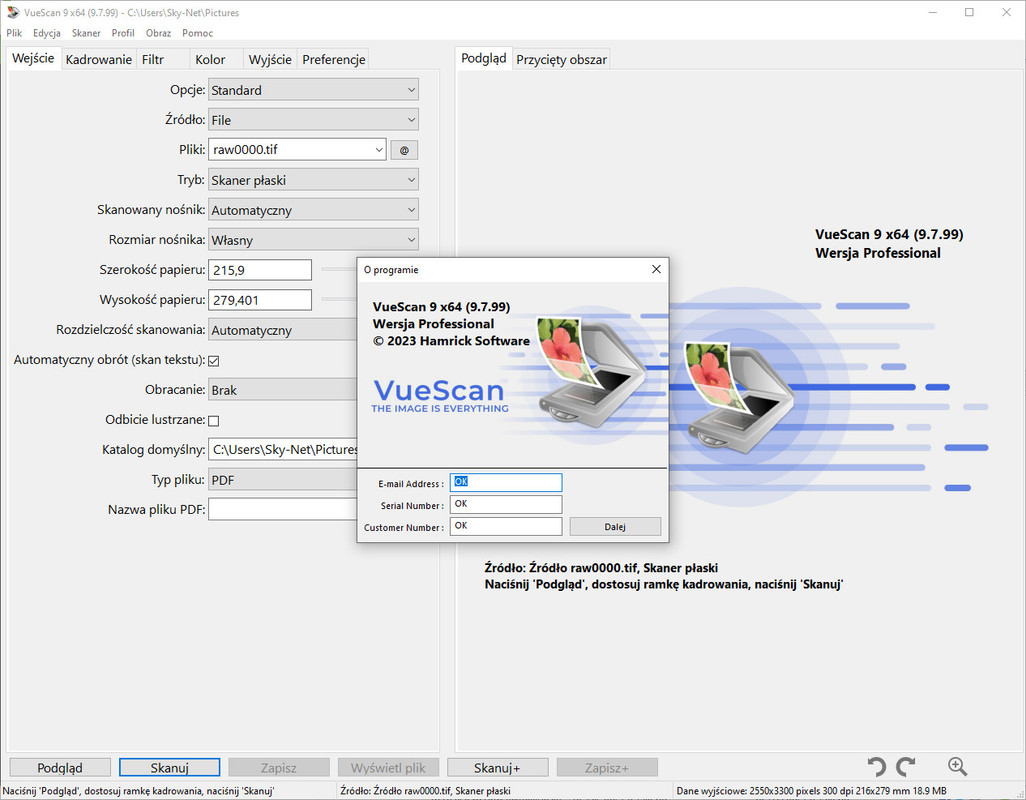1026x800 pixels.
Task: Switch to the Preferencje tab
Action: pyautogui.click(x=334, y=59)
